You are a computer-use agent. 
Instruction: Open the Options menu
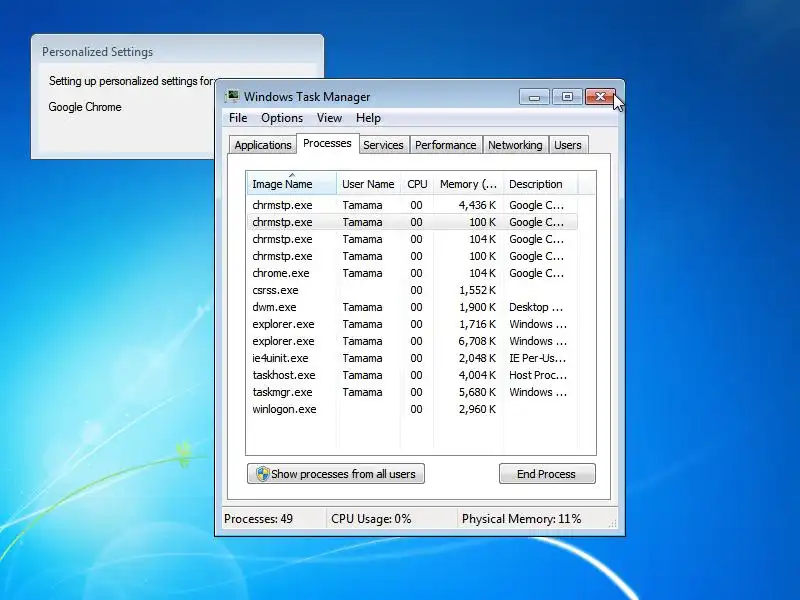click(282, 118)
